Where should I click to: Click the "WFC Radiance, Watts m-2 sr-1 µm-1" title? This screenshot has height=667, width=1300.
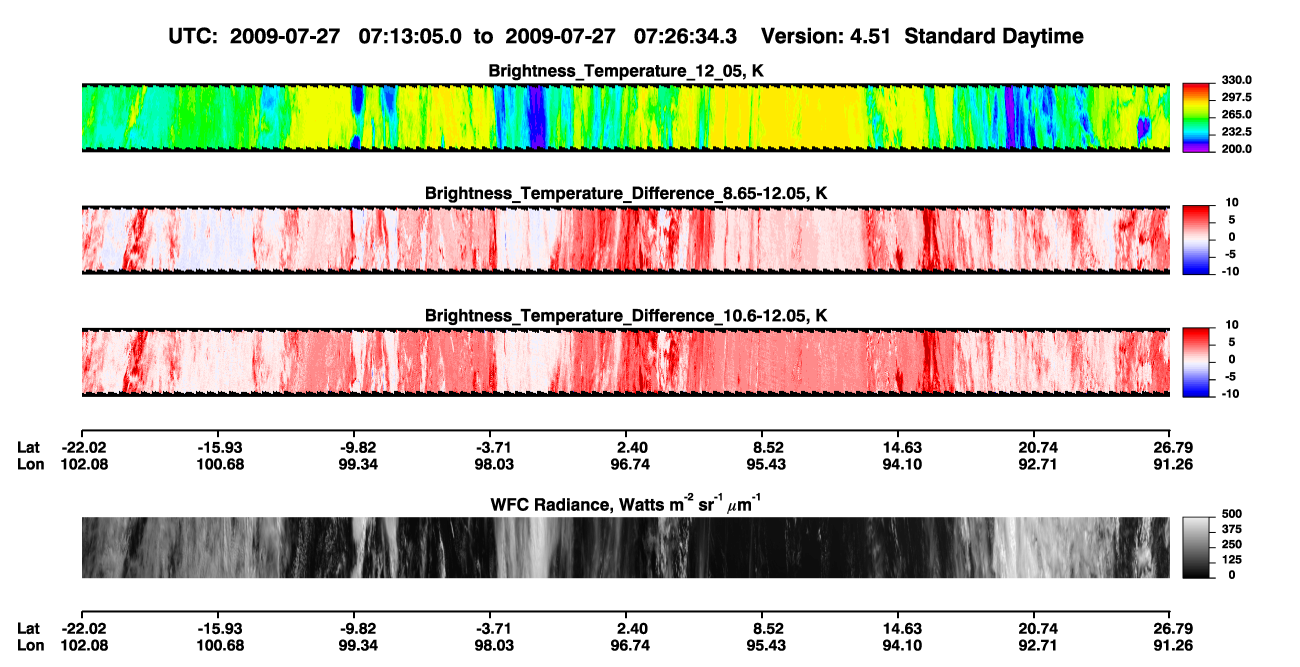626,504
